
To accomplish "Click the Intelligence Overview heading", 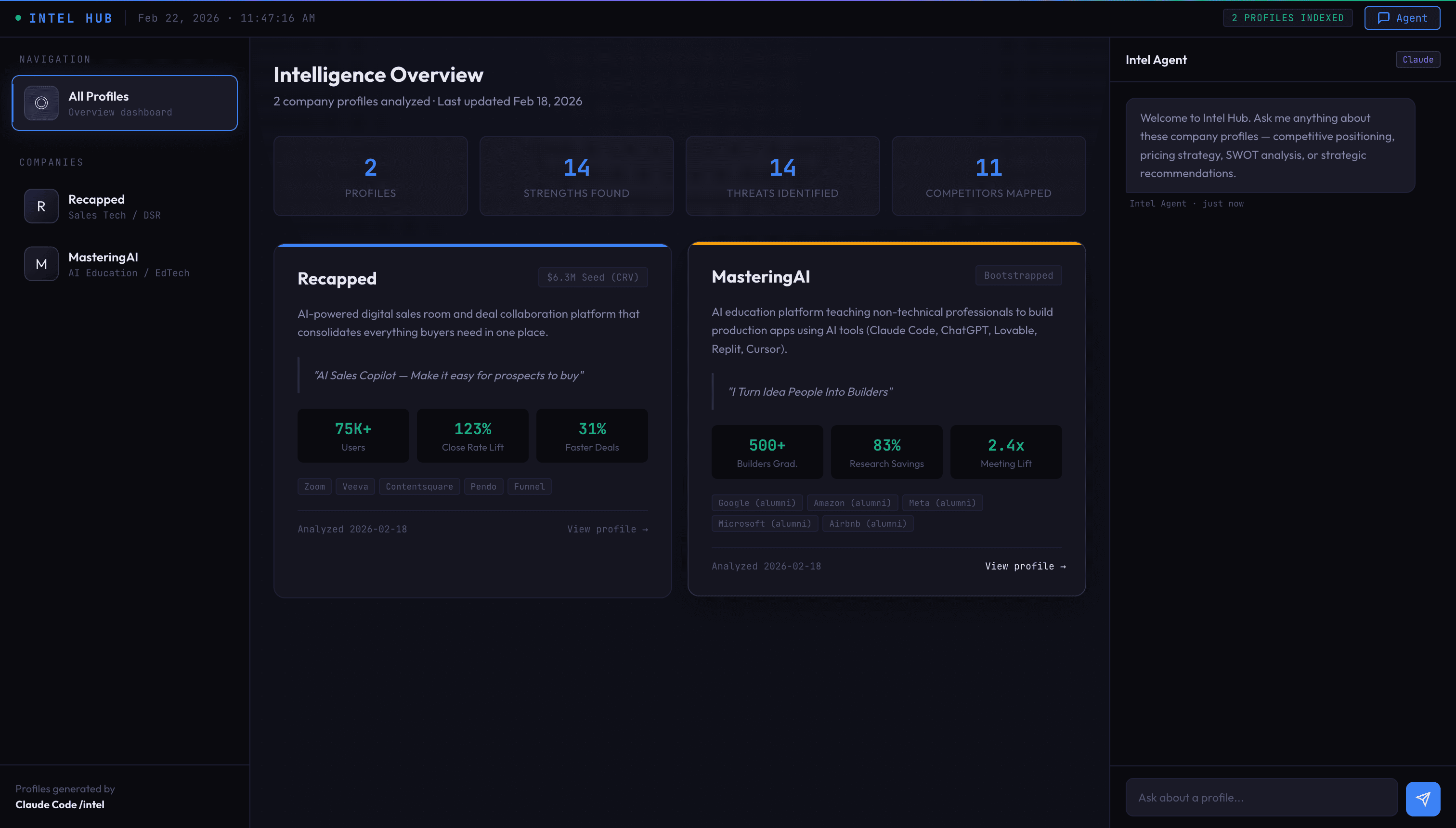I will [x=378, y=75].
